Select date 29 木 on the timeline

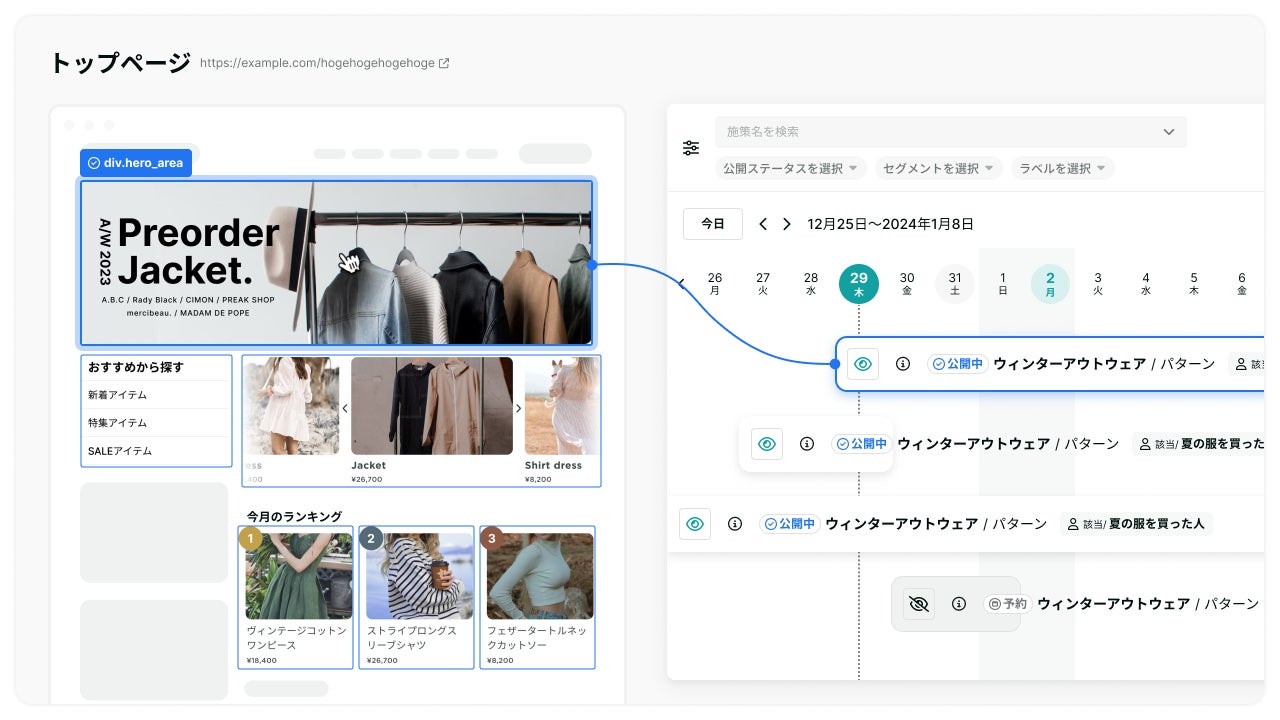[858, 284]
